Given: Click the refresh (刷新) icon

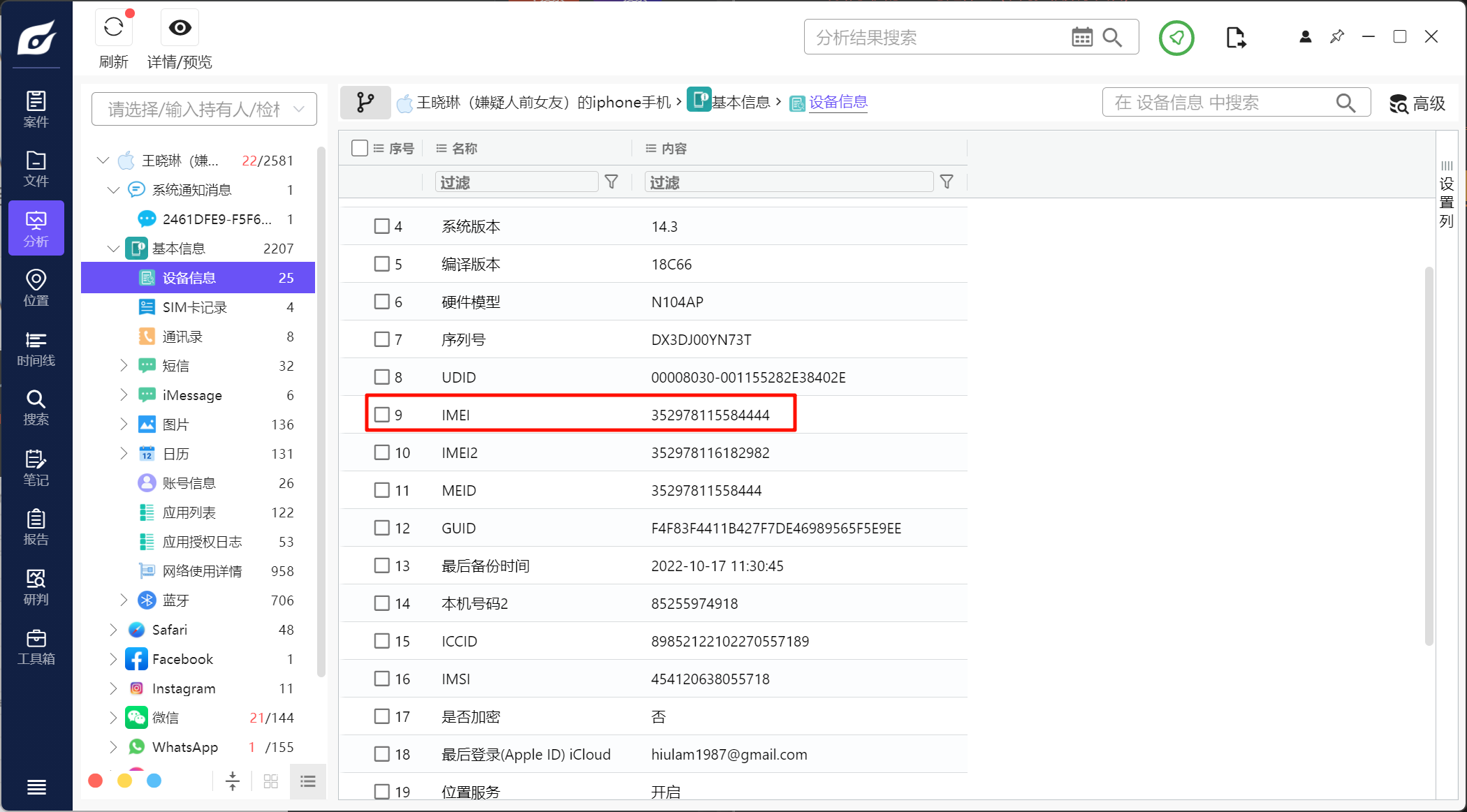Looking at the screenshot, I should pyautogui.click(x=114, y=28).
